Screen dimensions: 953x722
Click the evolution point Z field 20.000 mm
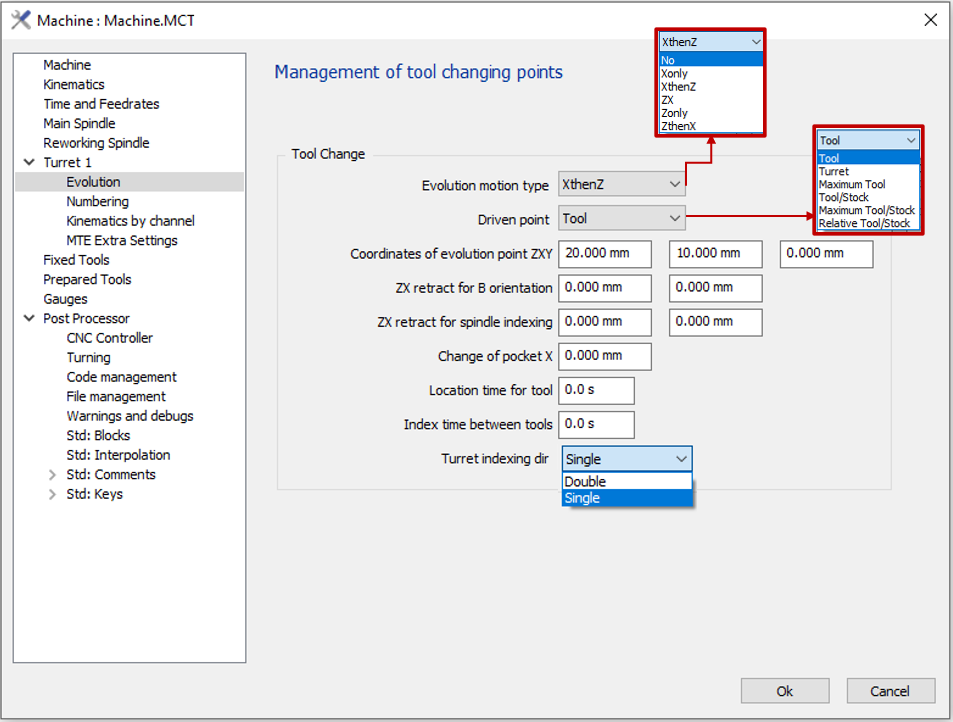(604, 254)
